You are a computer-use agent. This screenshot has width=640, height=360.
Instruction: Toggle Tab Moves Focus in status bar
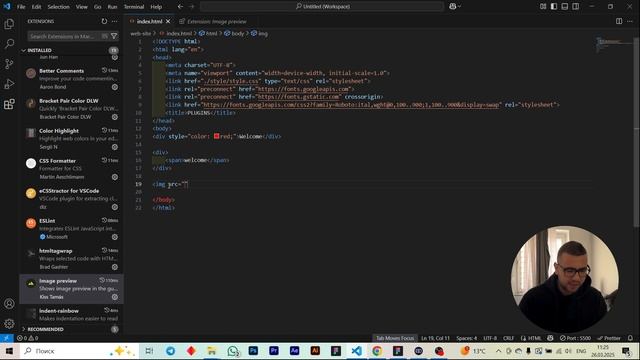(x=395, y=338)
